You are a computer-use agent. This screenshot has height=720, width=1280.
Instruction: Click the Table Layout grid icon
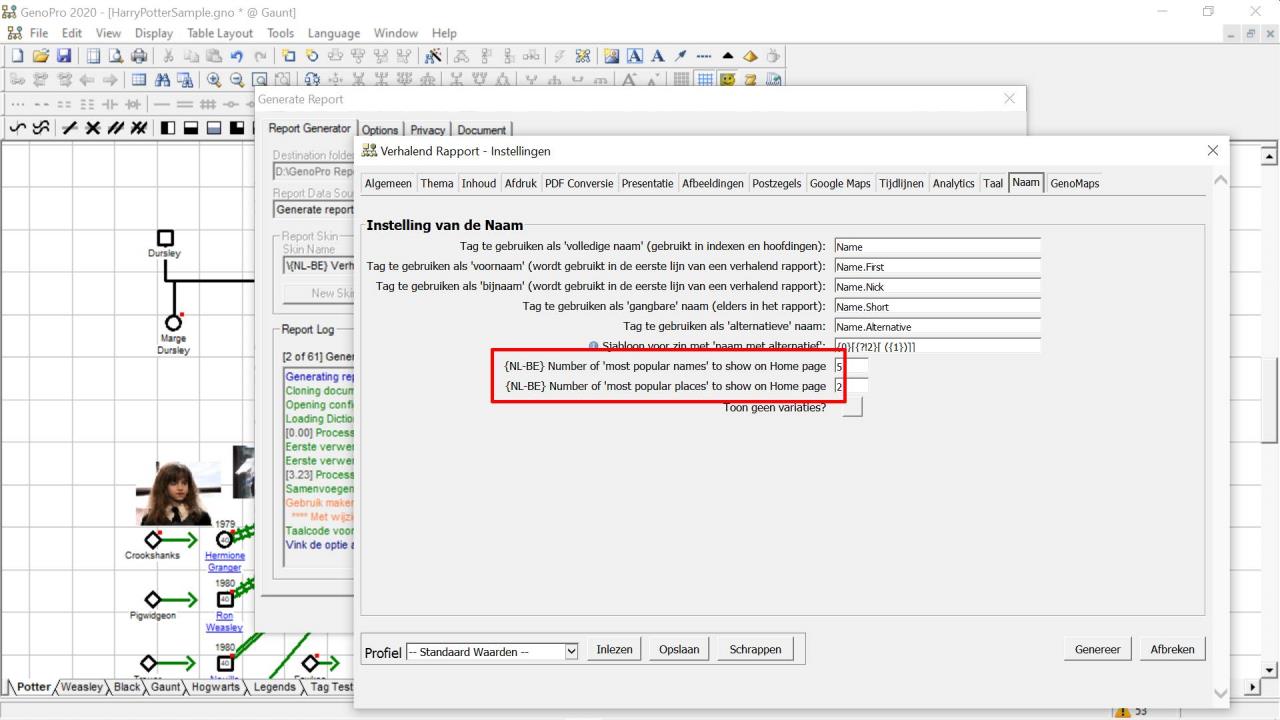[140, 81]
